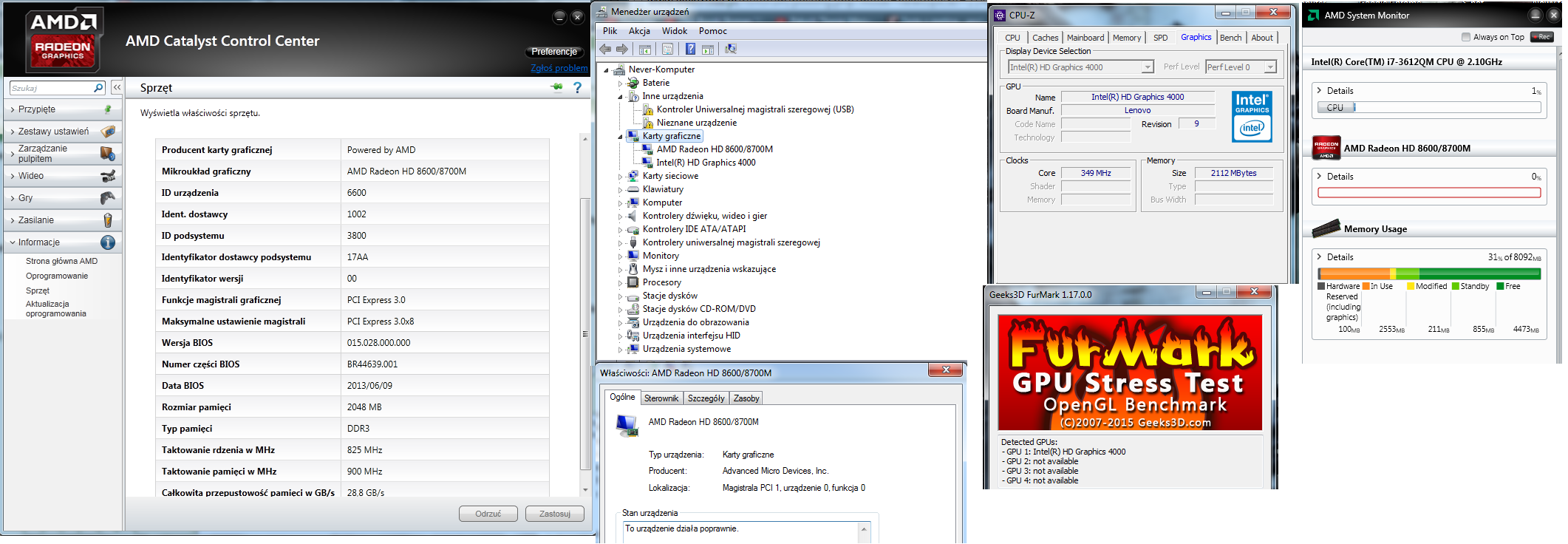Image resolution: width=1568 pixels, height=544 pixels.
Task: Switch to the Mainboard tab in CPU-Z
Action: tap(1085, 38)
